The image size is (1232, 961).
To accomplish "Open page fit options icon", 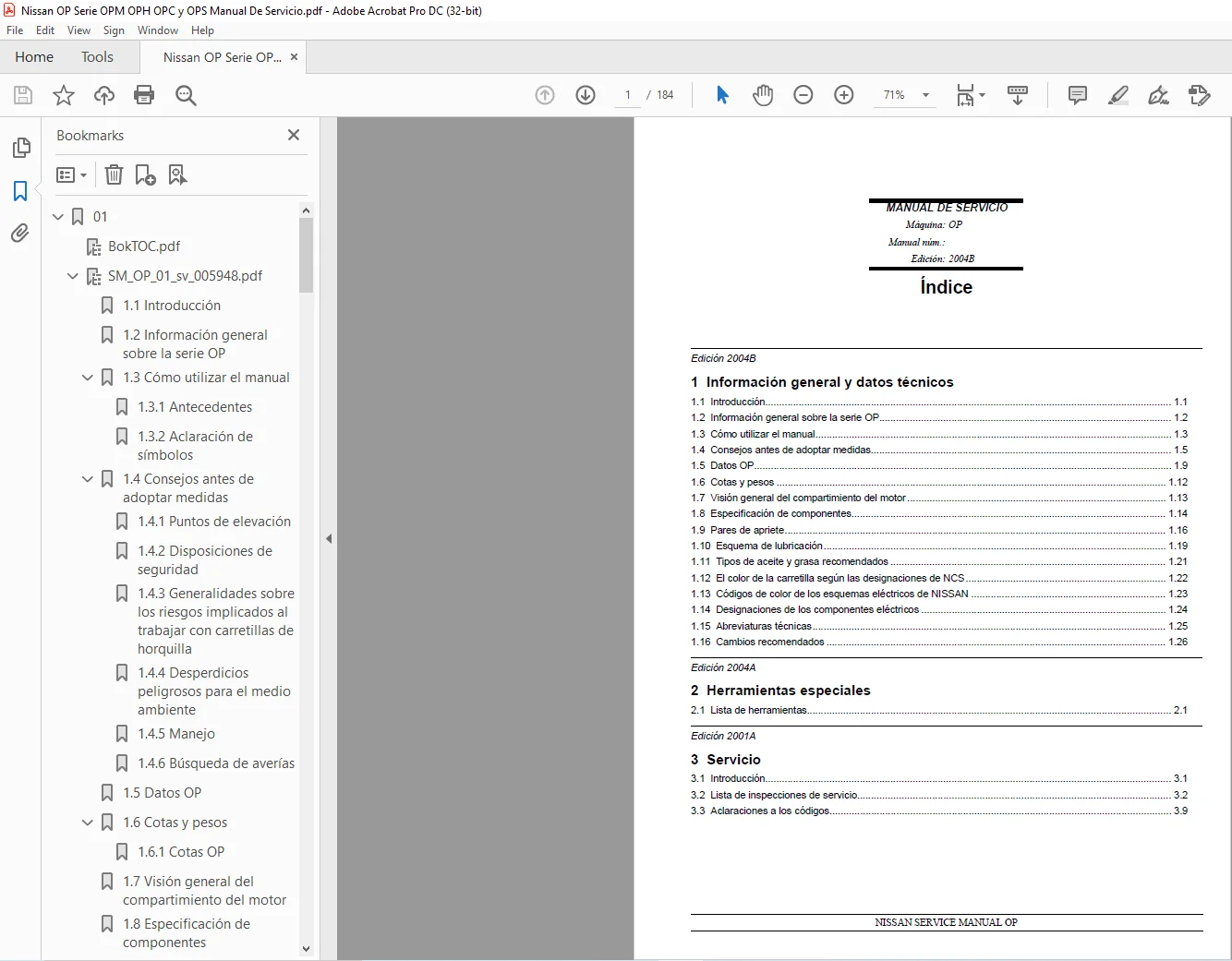I will [x=970, y=95].
